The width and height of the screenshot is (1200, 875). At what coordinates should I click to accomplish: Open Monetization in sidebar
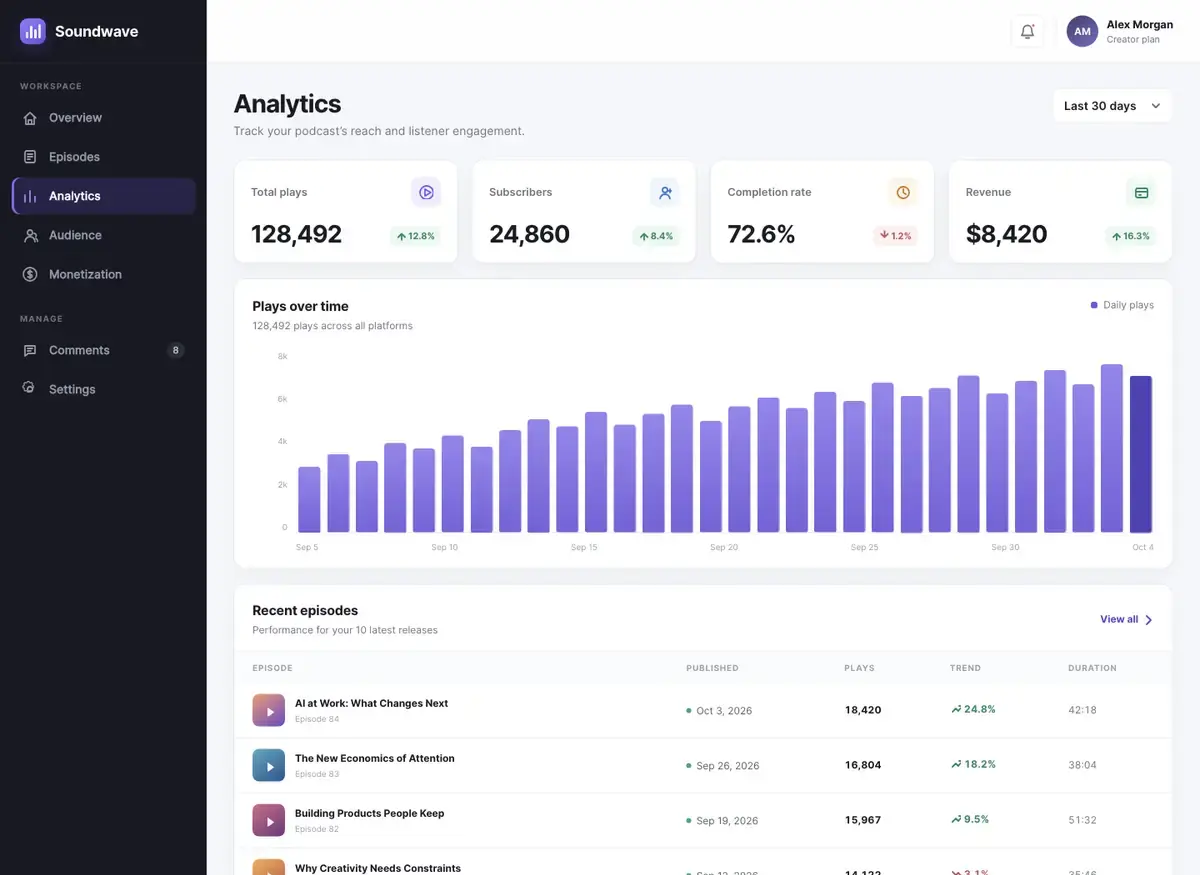[x=104, y=274]
